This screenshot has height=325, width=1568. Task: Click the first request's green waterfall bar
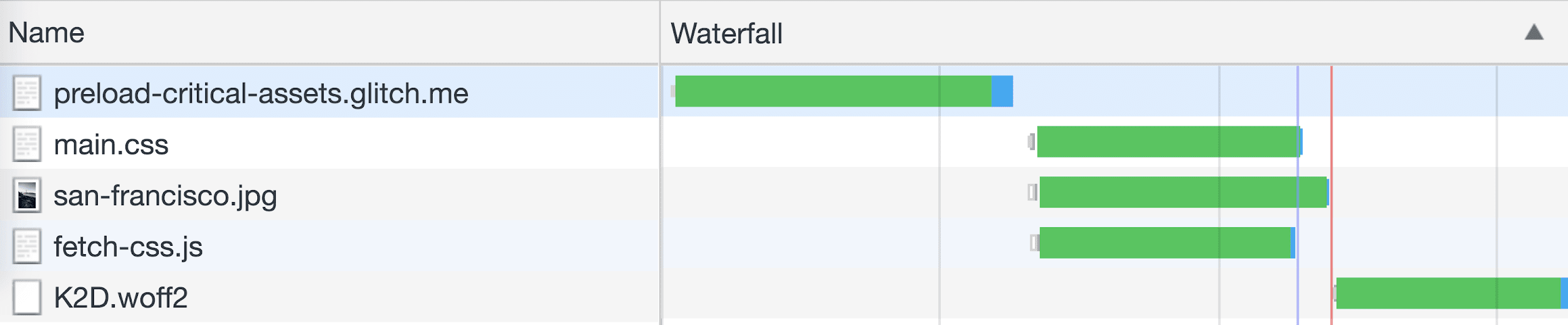click(x=833, y=91)
